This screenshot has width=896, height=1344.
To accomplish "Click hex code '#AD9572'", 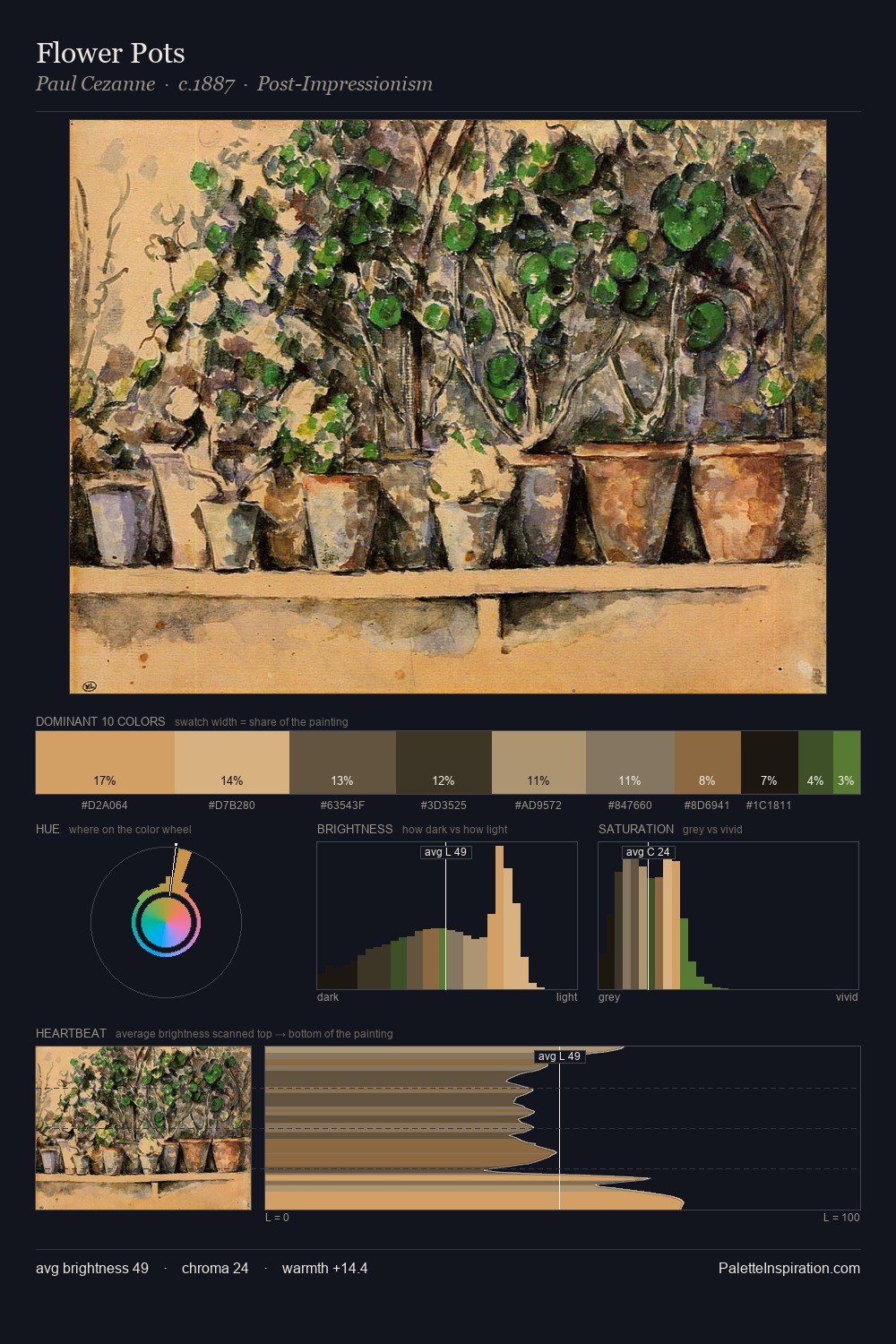I will (538, 806).
